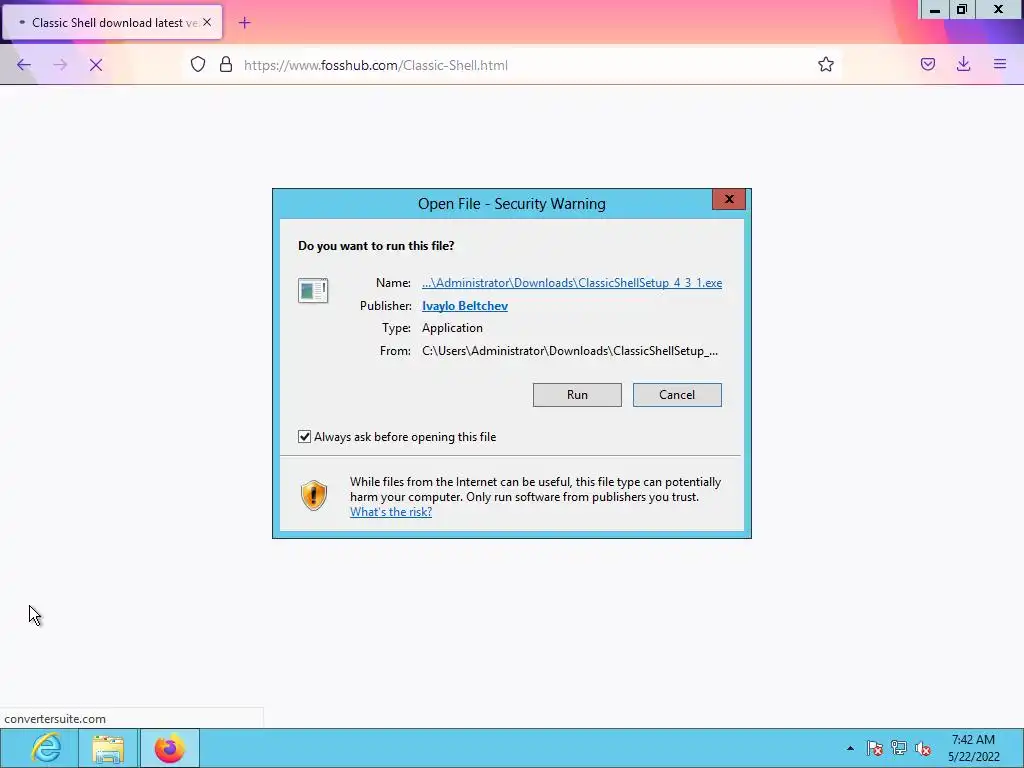The image size is (1024, 768).
Task: Open Internet Explorer from taskbar
Action: click(46, 748)
